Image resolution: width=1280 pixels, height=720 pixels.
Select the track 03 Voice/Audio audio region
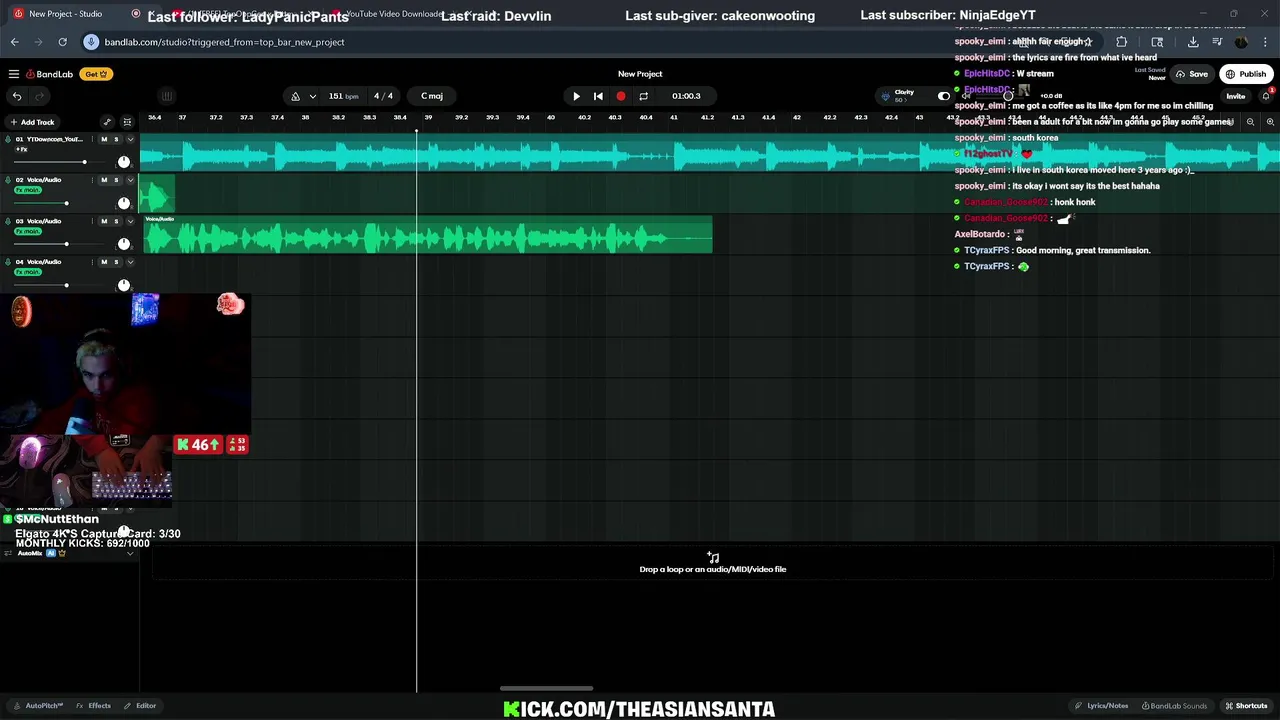[x=428, y=234]
